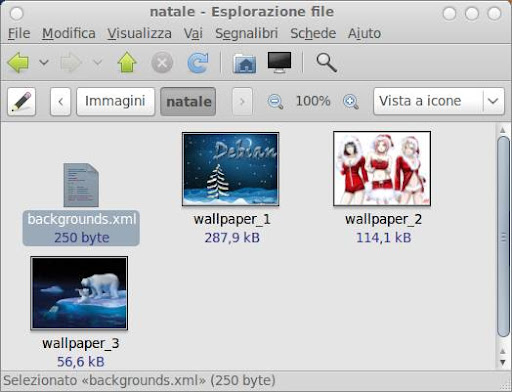Open the Vai menu
Viewport: 512px width, 392px height.
click(193, 33)
